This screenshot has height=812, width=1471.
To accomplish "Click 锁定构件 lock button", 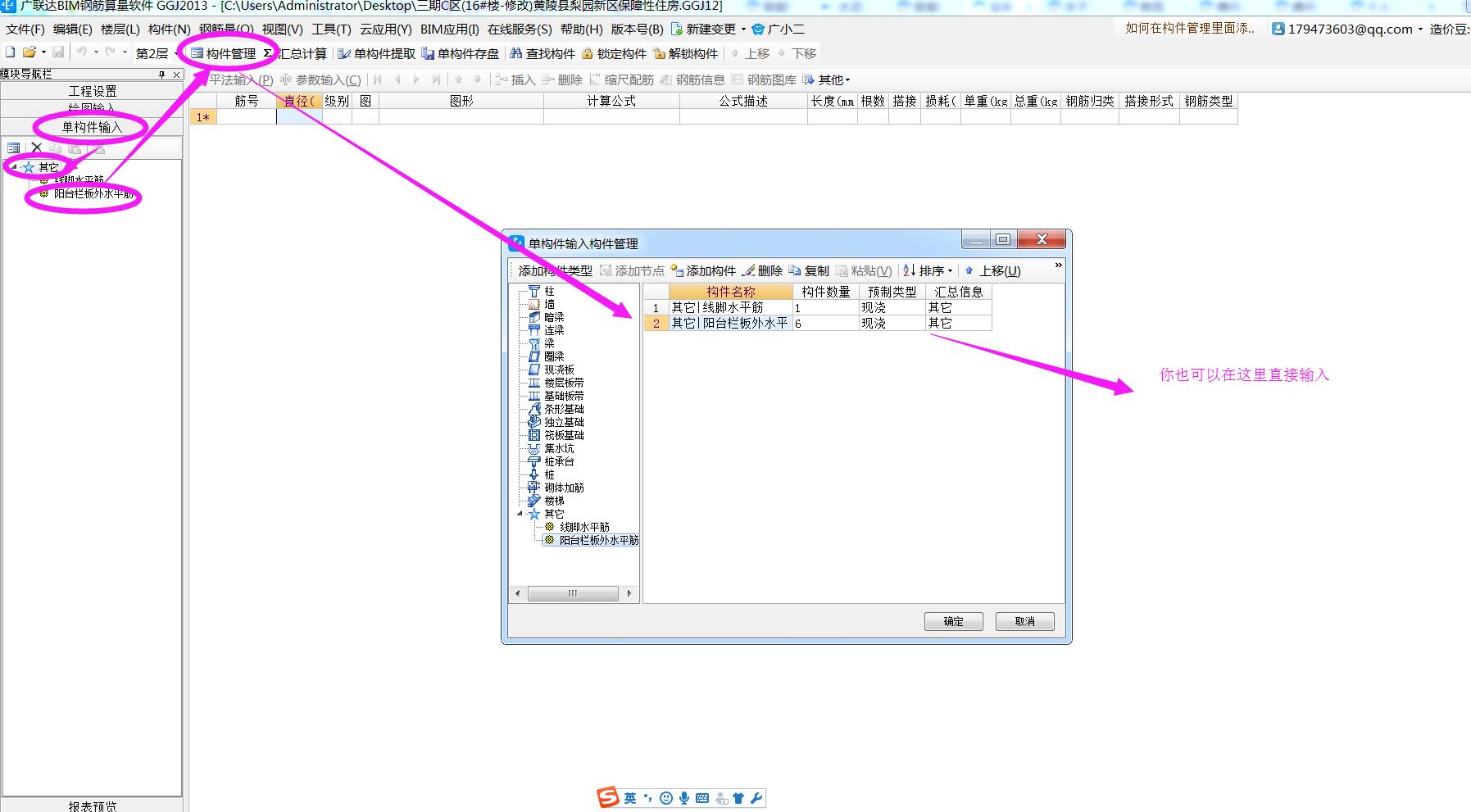I will pyautogui.click(x=614, y=53).
